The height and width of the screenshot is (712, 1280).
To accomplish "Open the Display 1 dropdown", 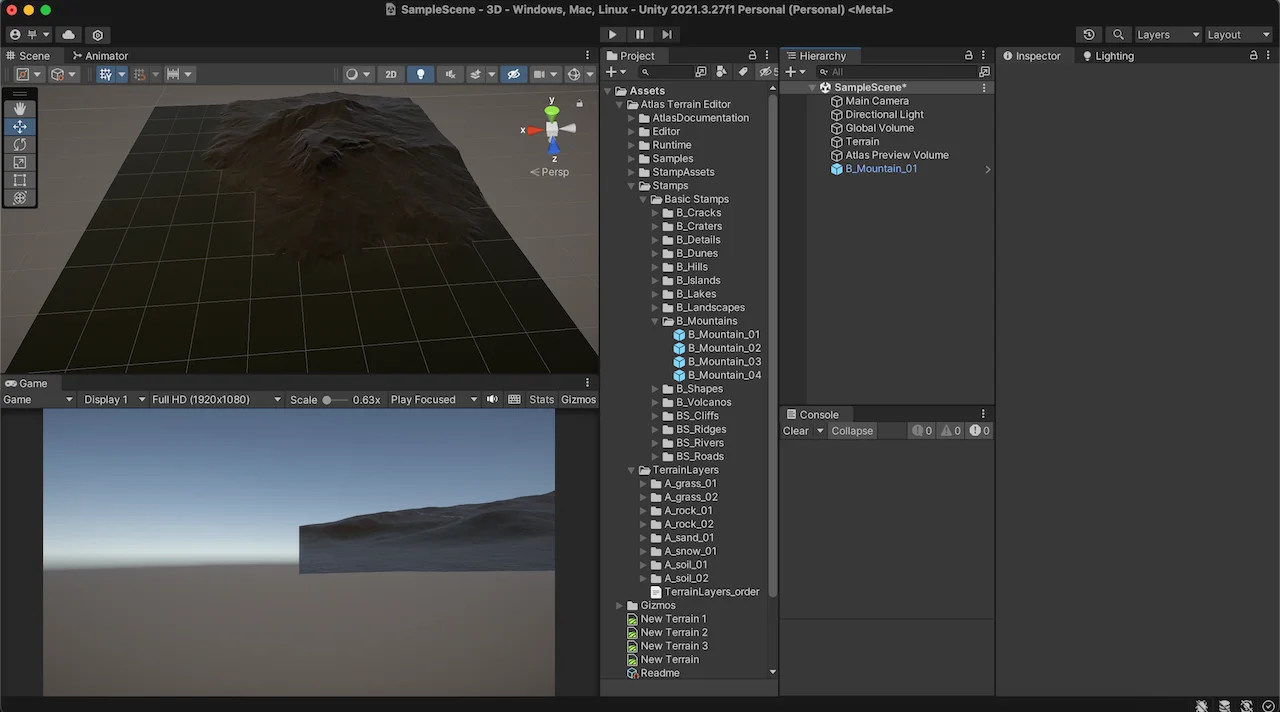I will pyautogui.click(x=113, y=400).
